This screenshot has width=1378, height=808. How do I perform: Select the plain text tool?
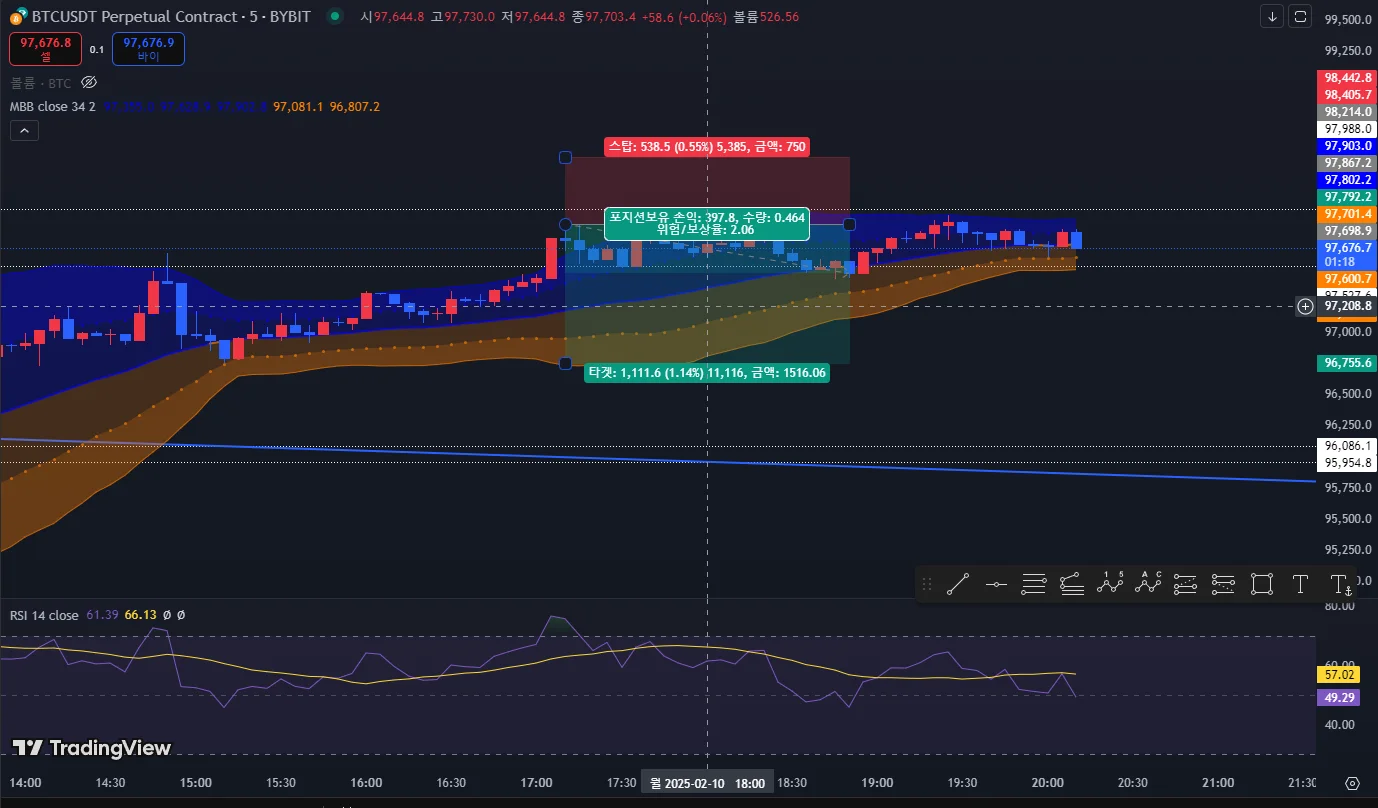1300,585
